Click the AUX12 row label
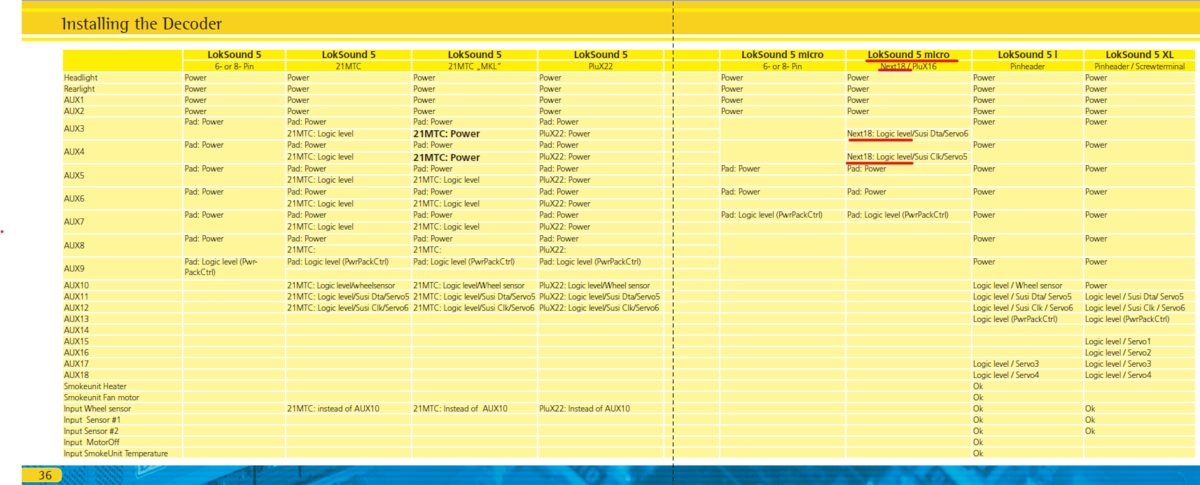 point(77,307)
